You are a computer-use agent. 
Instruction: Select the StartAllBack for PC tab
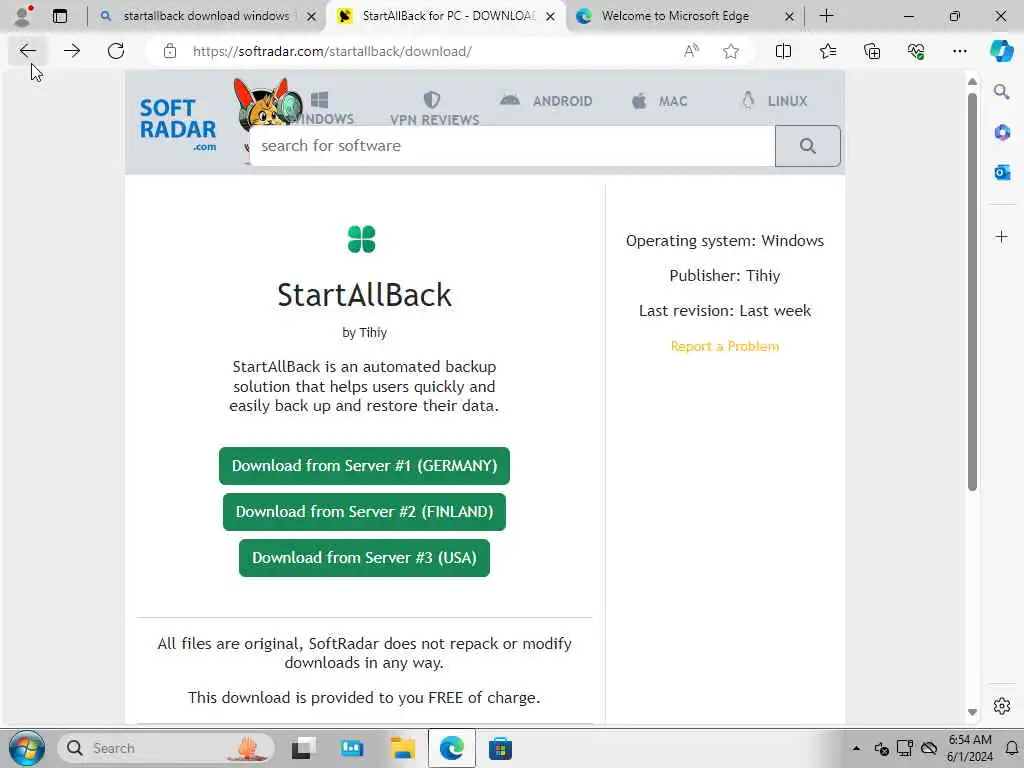(x=448, y=16)
